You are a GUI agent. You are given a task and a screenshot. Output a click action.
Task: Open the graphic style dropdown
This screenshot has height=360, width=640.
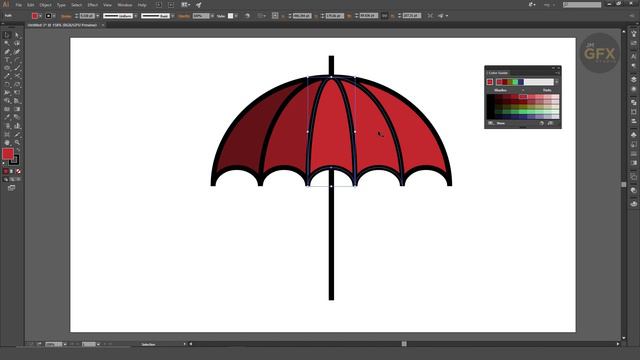[x=236, y=16]
